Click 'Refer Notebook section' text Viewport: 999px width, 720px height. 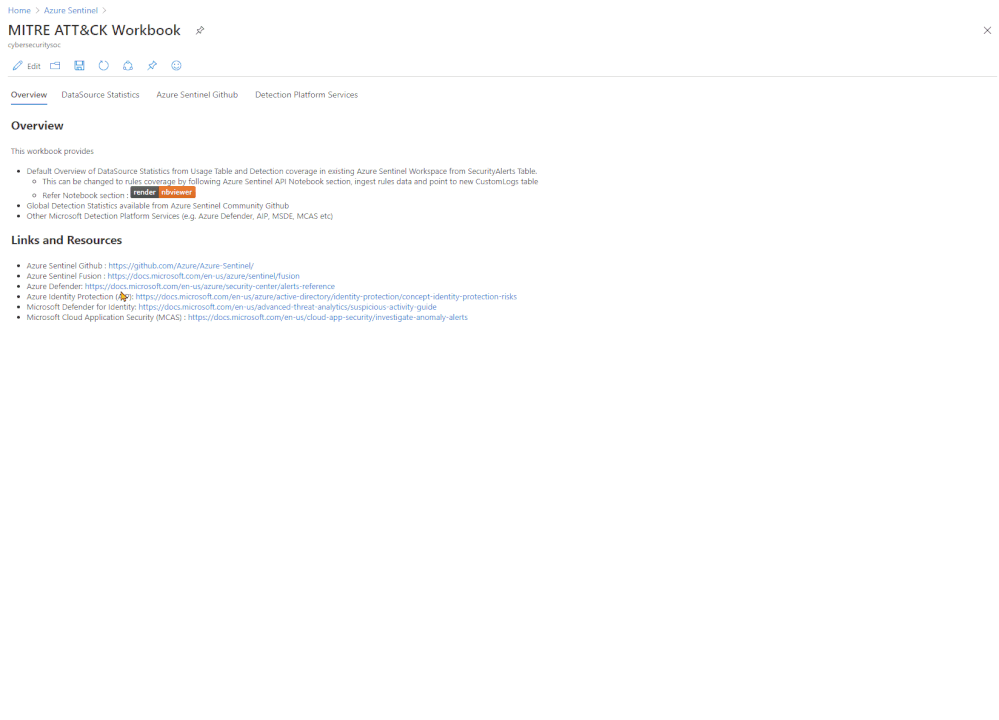pyautogui.click(x=83, y=195)
